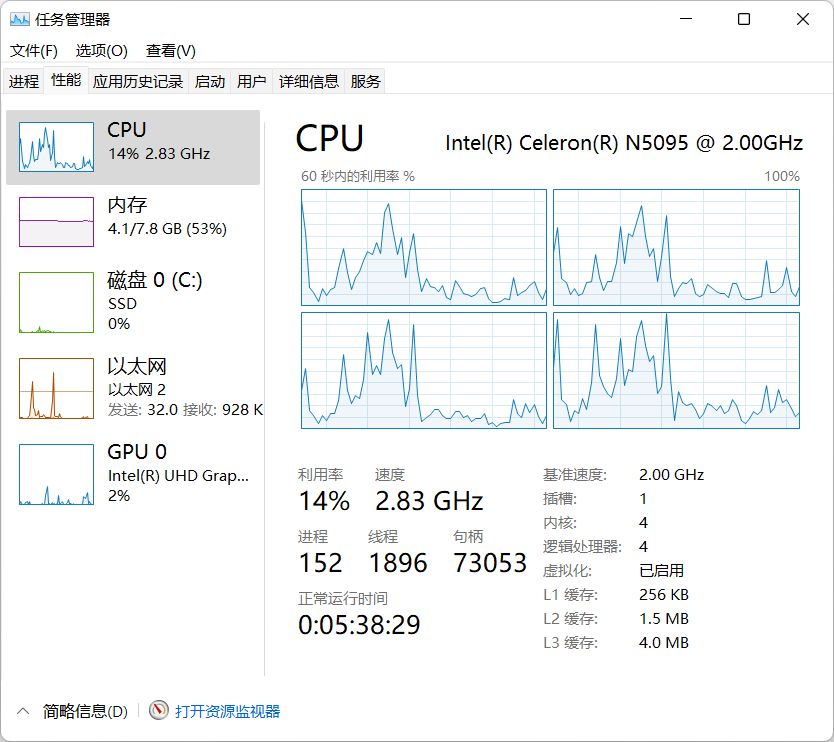Open the 选项 menu
This screenshot has height=742, width=834.
(x=99, y=51)
